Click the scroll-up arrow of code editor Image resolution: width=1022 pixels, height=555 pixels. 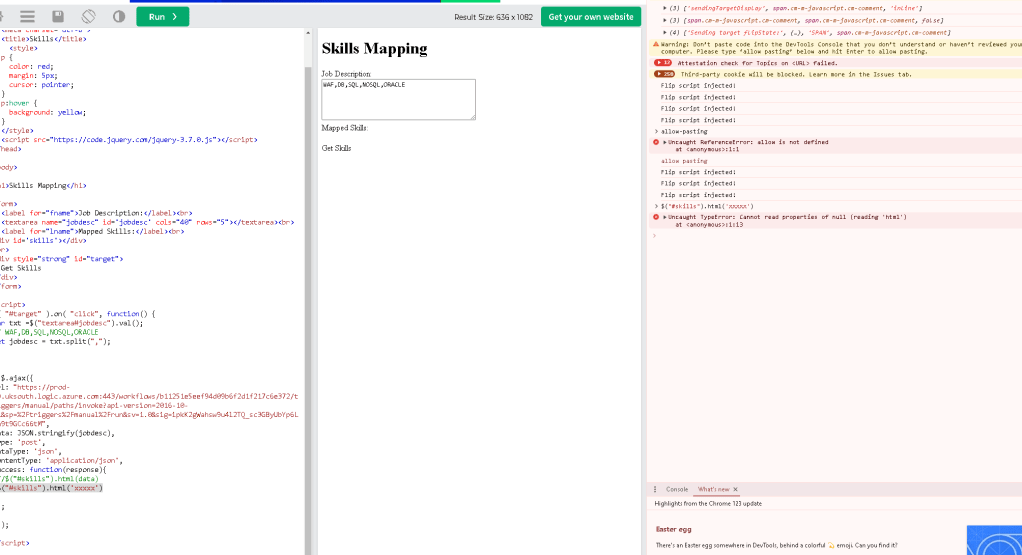tap(308, 33)
